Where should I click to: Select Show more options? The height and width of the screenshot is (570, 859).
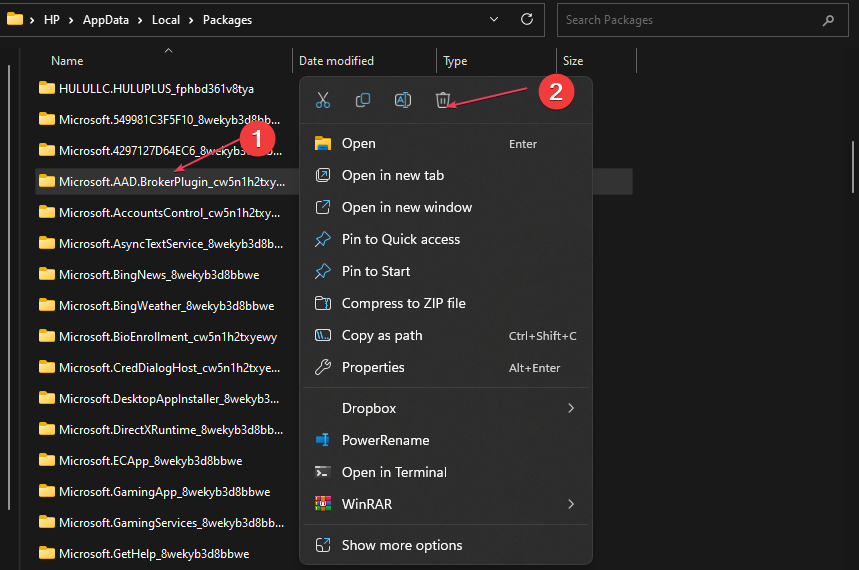click(x=446, y=545)
